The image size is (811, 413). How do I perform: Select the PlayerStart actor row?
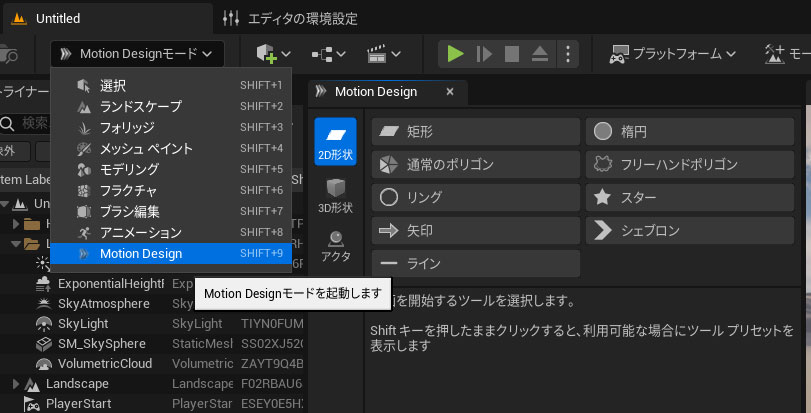pyautogui.click(x=154, y=403)
